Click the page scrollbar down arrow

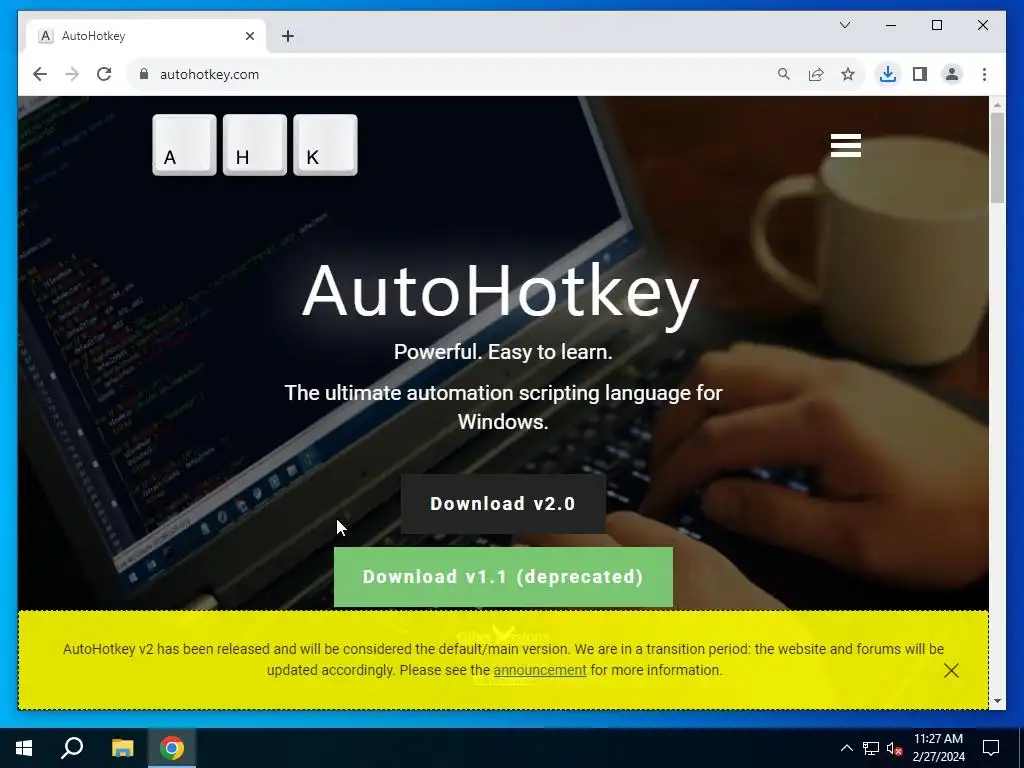coord(997,701)
